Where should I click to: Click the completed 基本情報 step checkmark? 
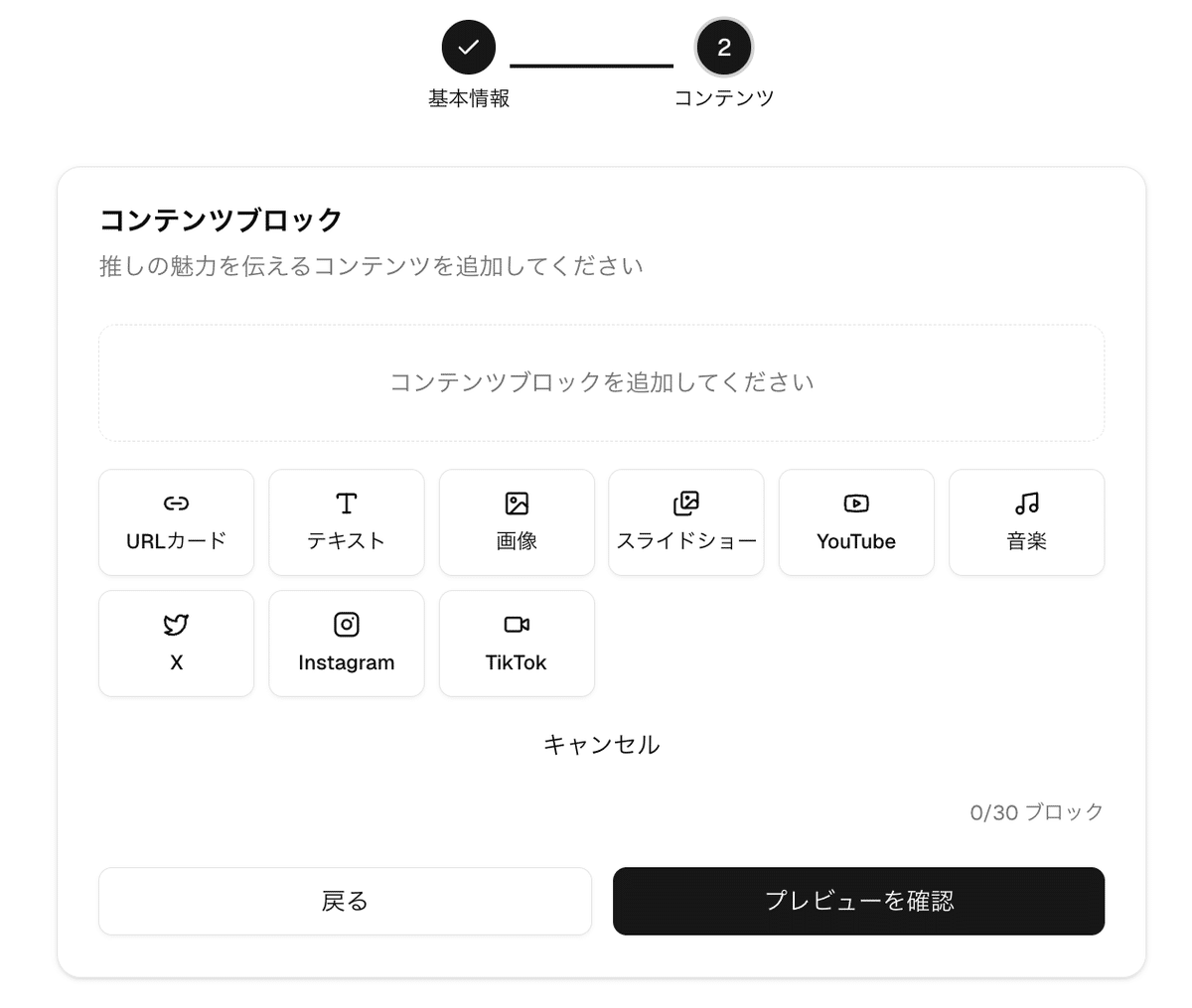468,47
